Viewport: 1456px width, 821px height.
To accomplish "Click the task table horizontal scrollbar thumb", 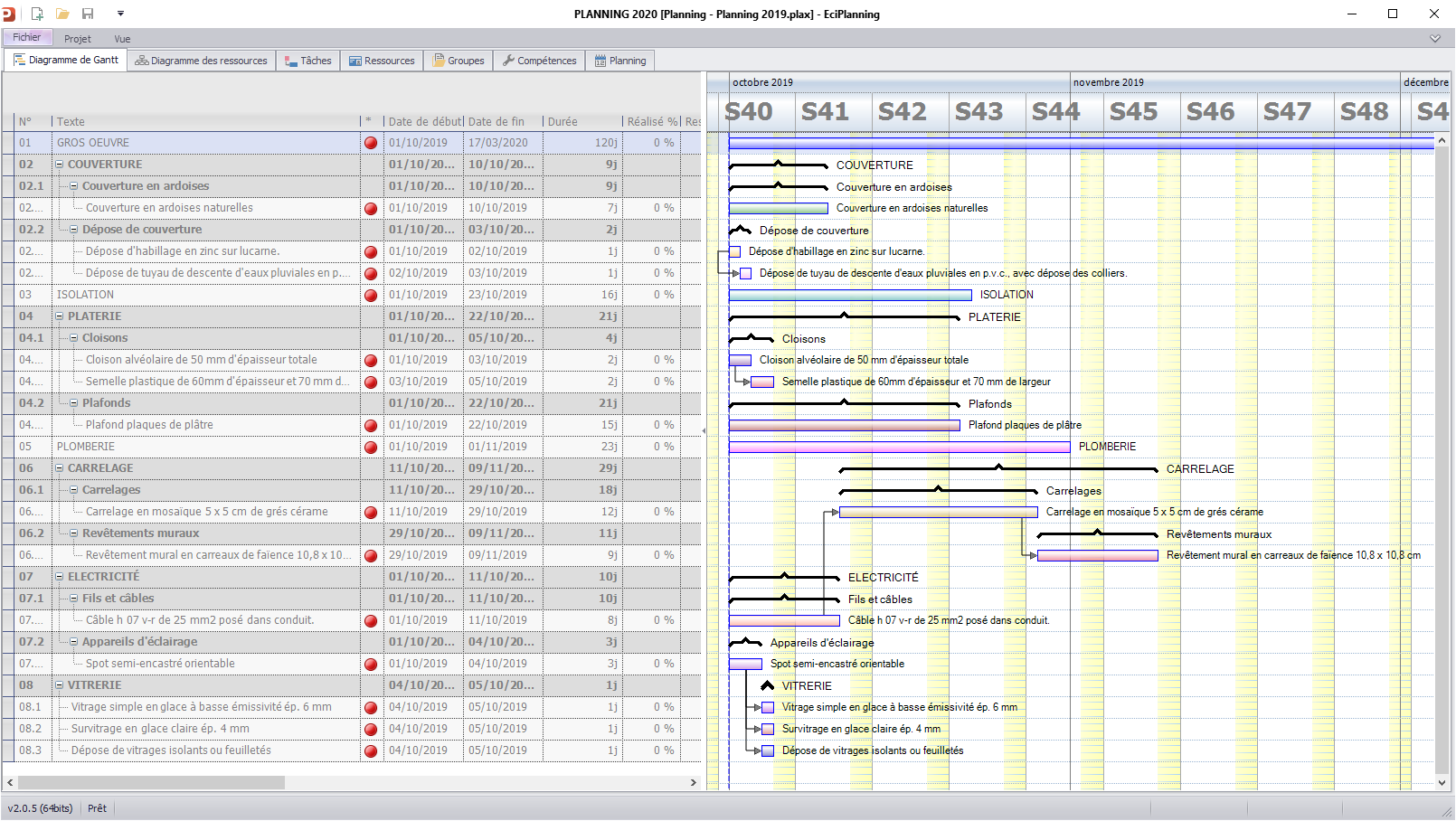I will (151, 782).
